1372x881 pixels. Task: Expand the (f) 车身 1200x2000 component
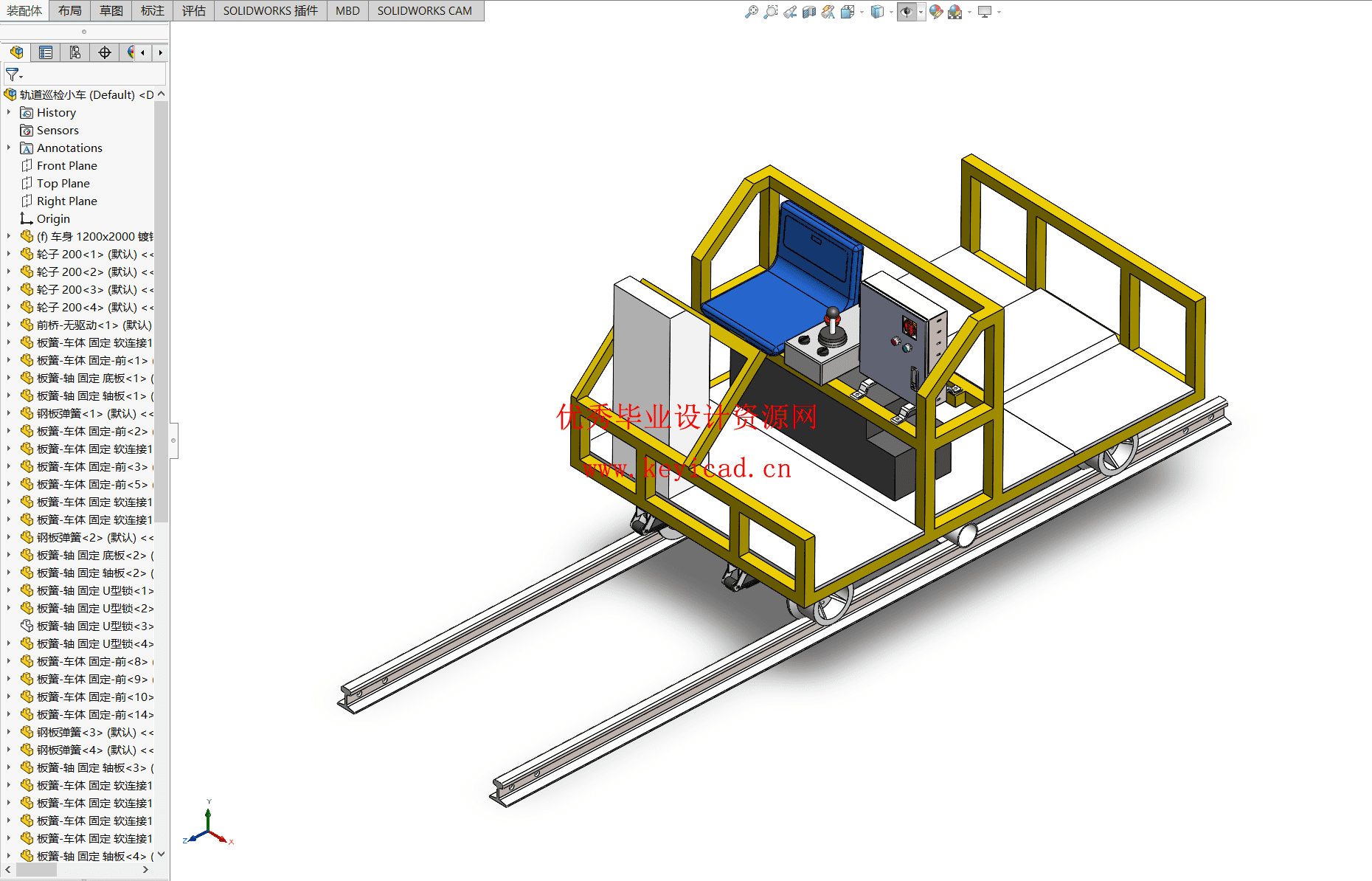9,236
